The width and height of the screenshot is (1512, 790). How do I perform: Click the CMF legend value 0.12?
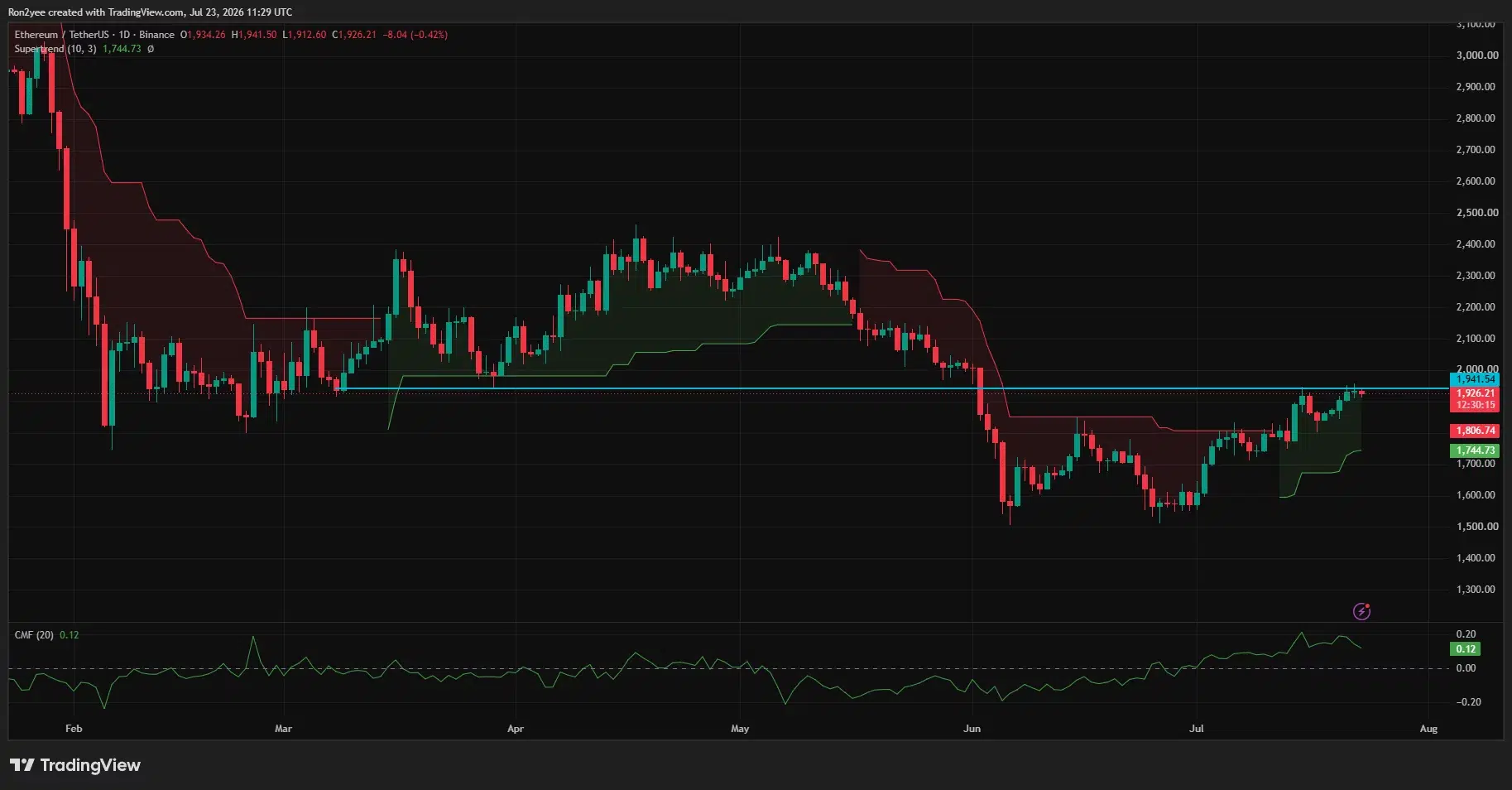pos(70,635)
